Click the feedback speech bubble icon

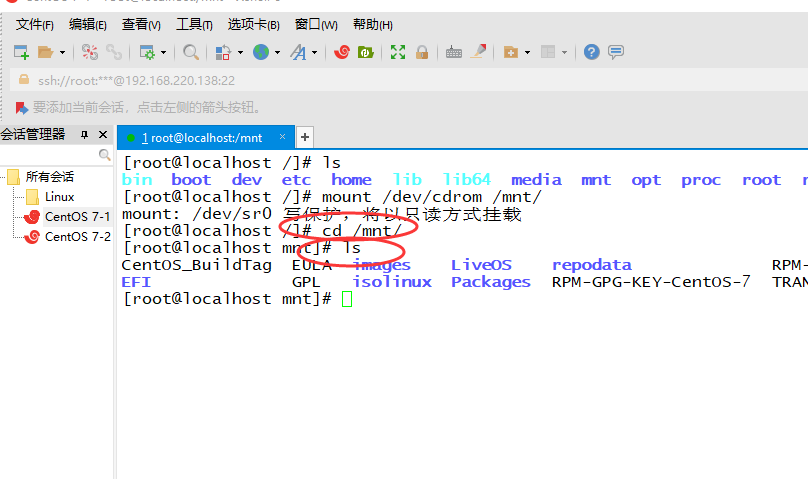coord(616,52)
